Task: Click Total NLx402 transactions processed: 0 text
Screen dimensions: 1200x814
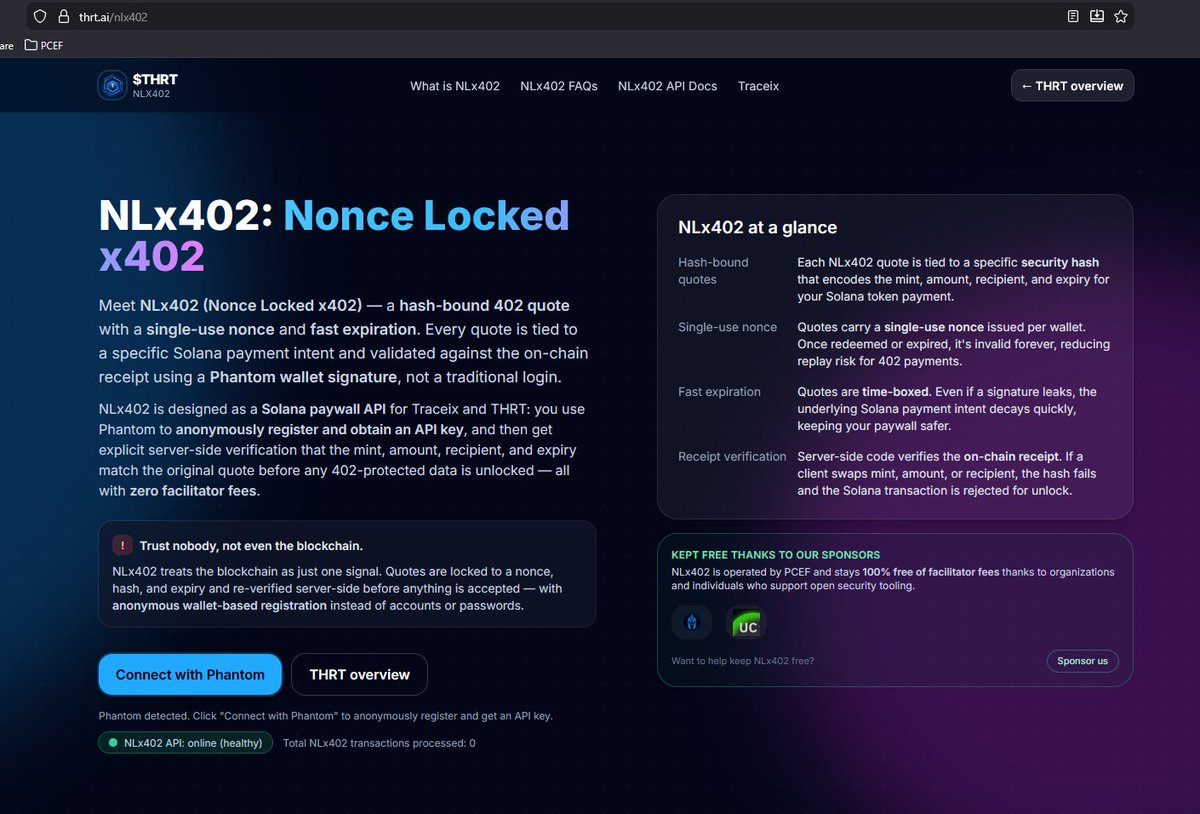Action: tap(379, 743)
